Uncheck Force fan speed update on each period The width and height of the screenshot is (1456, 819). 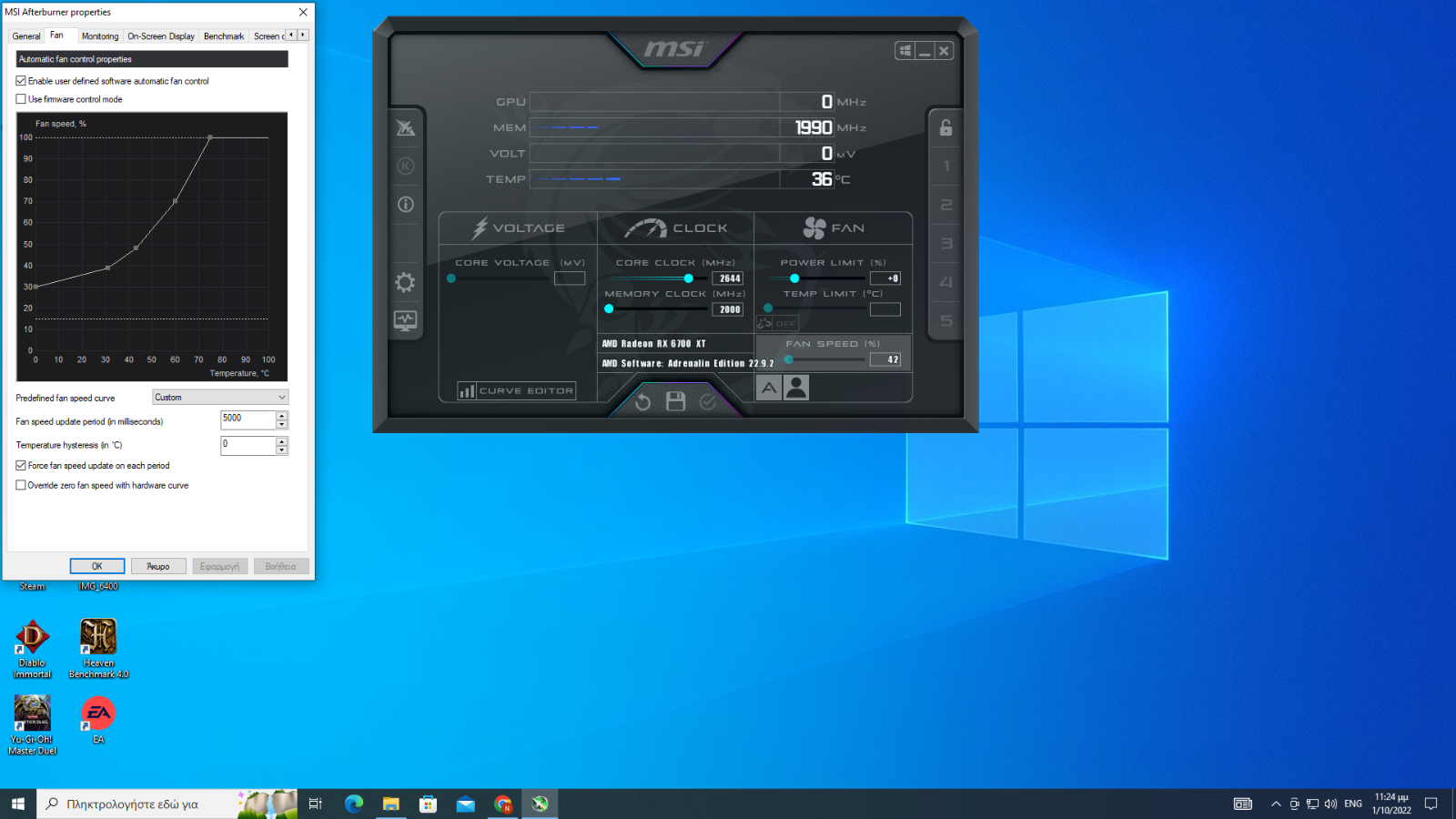(21, 465)
